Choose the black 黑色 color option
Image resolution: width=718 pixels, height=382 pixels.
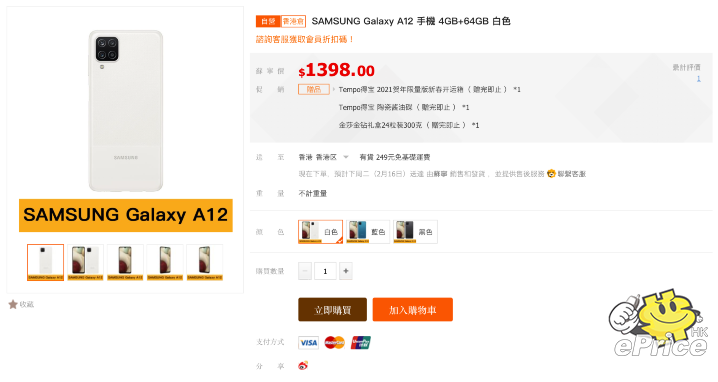(415, 232)
